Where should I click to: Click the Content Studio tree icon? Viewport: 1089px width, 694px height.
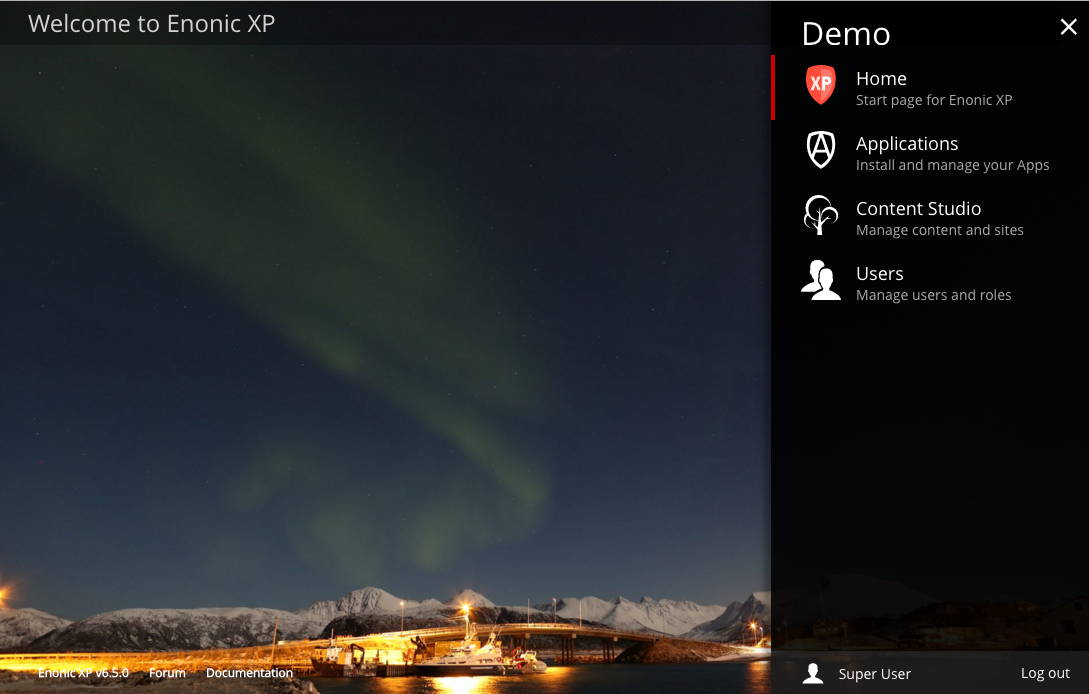(820, 215)
